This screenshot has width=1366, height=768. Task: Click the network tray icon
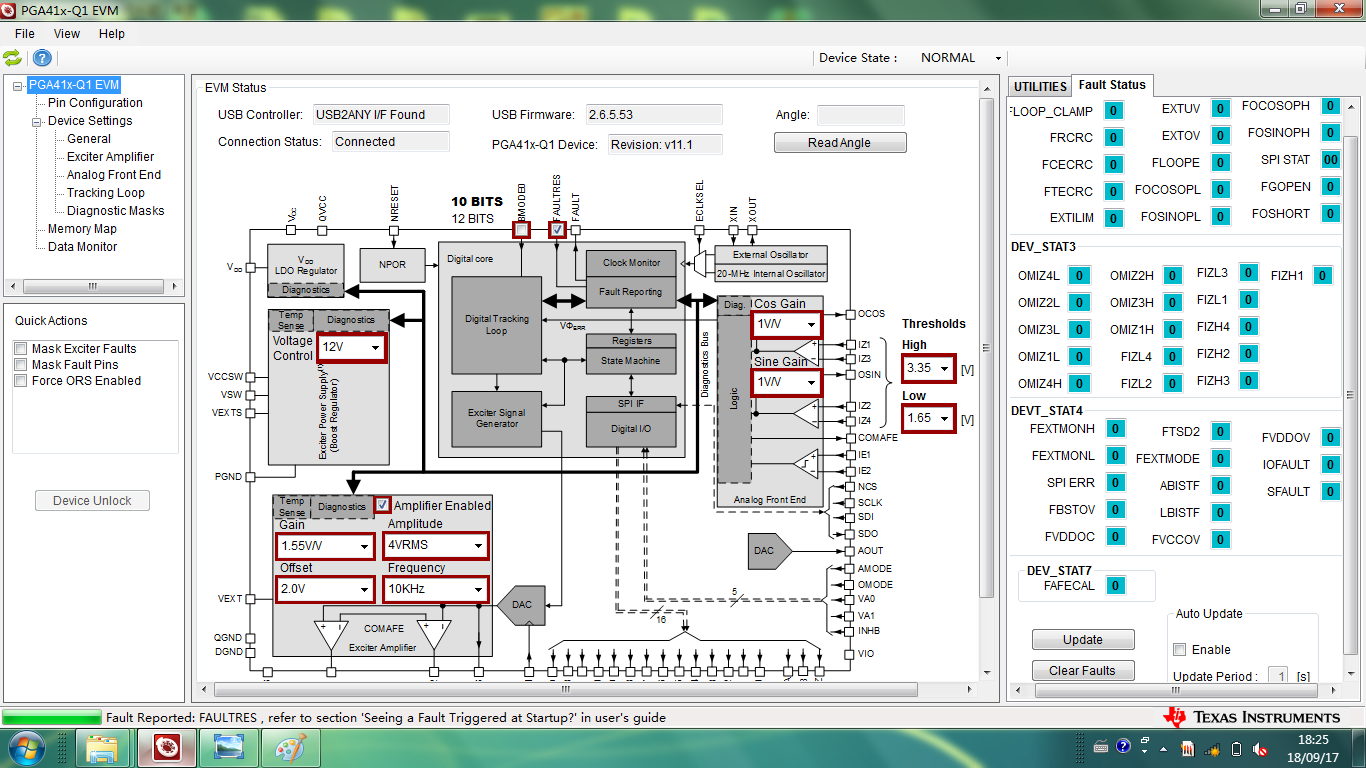click(1212, 748)
